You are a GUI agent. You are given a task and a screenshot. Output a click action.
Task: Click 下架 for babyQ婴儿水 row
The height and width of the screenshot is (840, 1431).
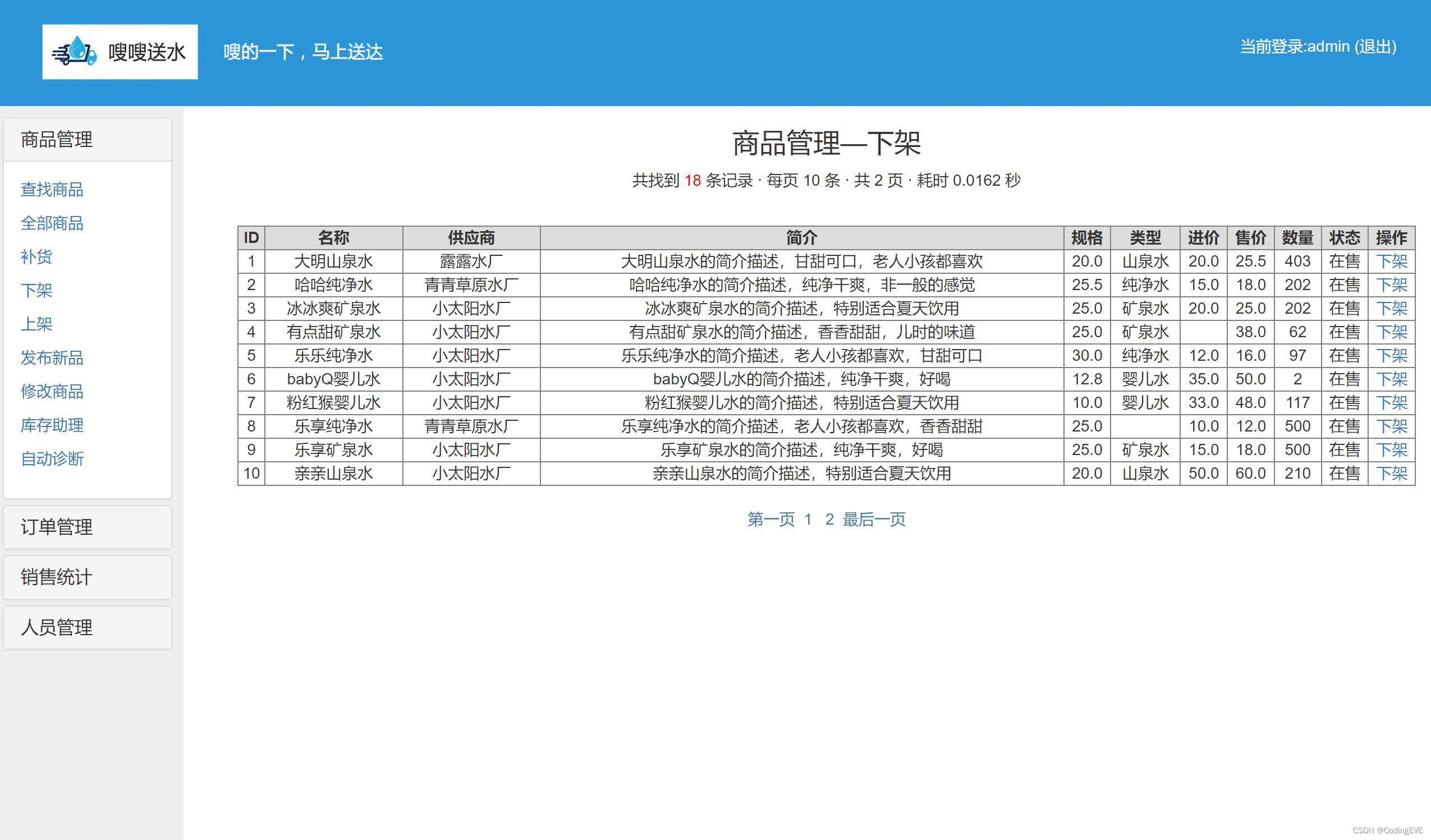(x=1391, y=379)
